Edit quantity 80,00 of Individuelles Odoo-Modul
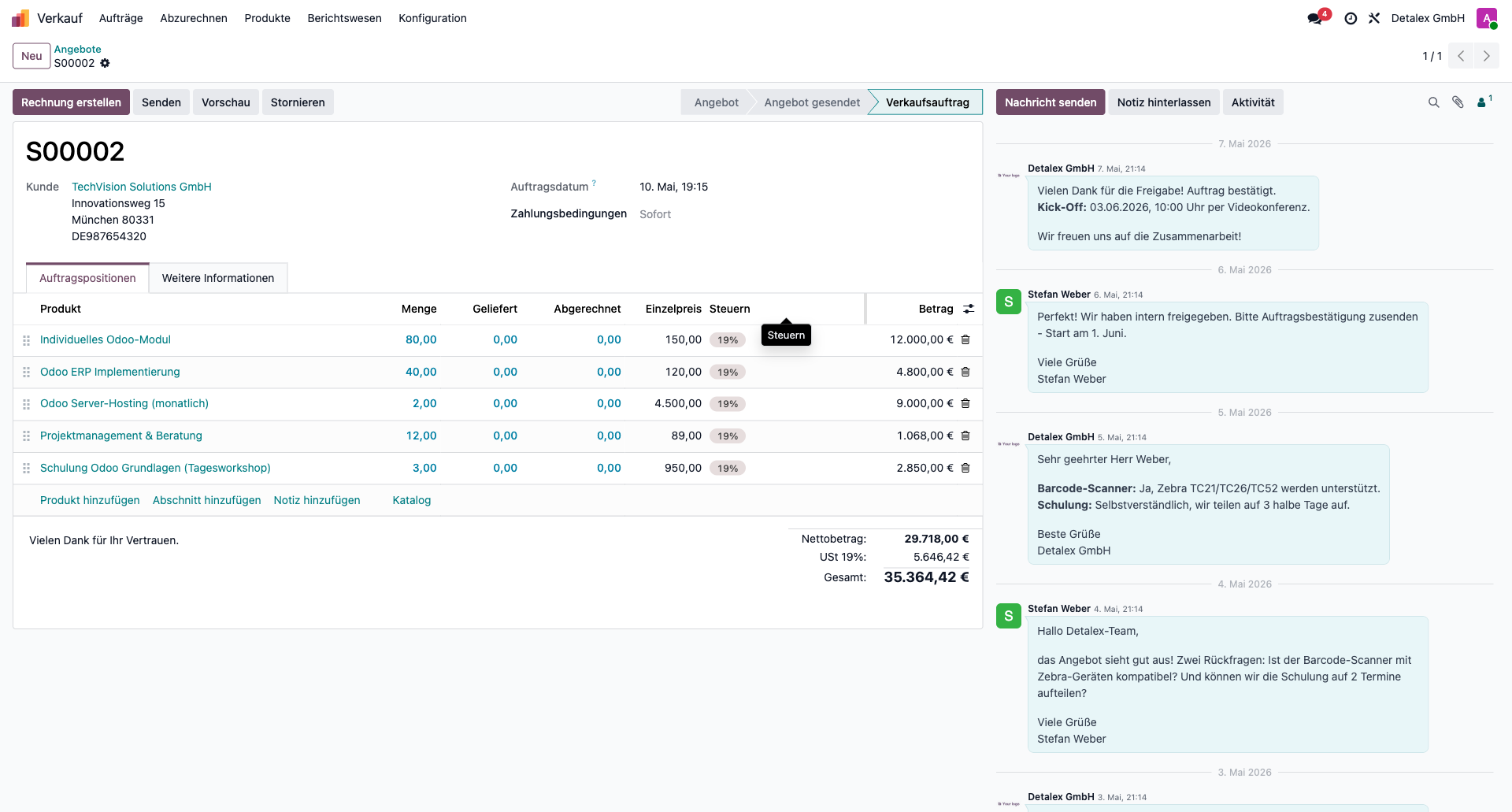 421,339
